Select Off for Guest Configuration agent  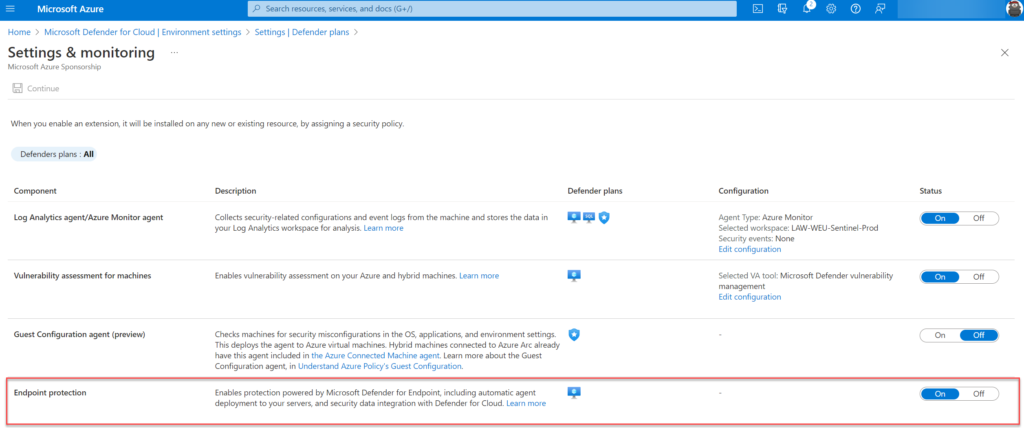978,335
